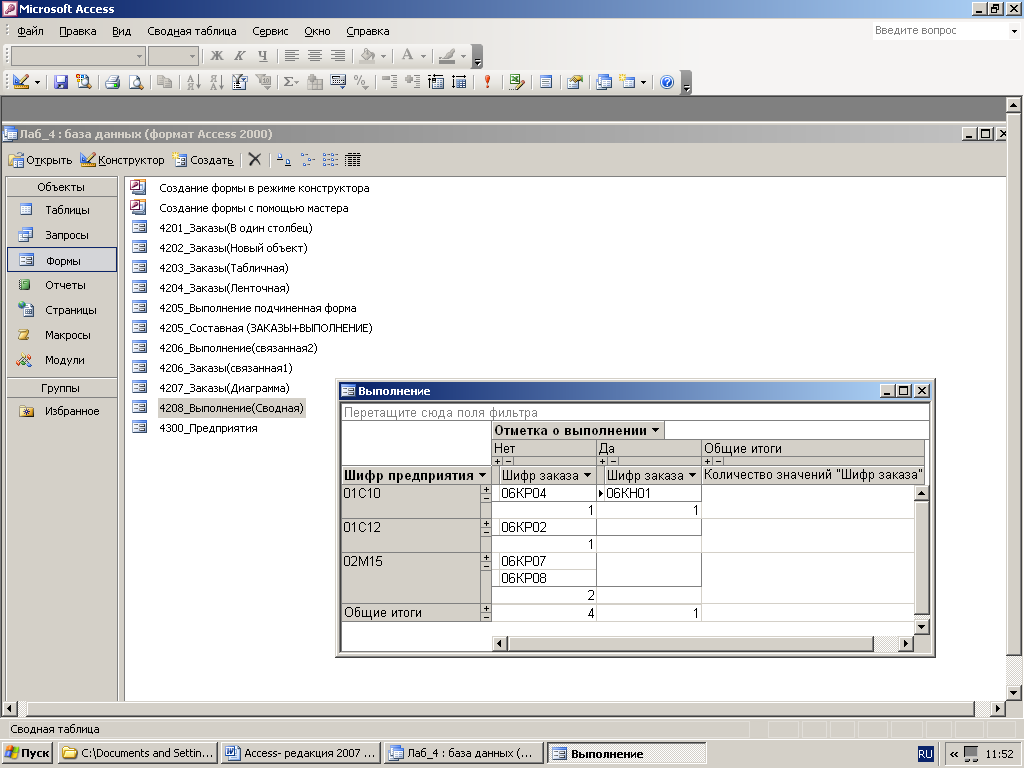Select Отчеты in the Objects pane
The image size is (1024, 768).
(62, 285)
